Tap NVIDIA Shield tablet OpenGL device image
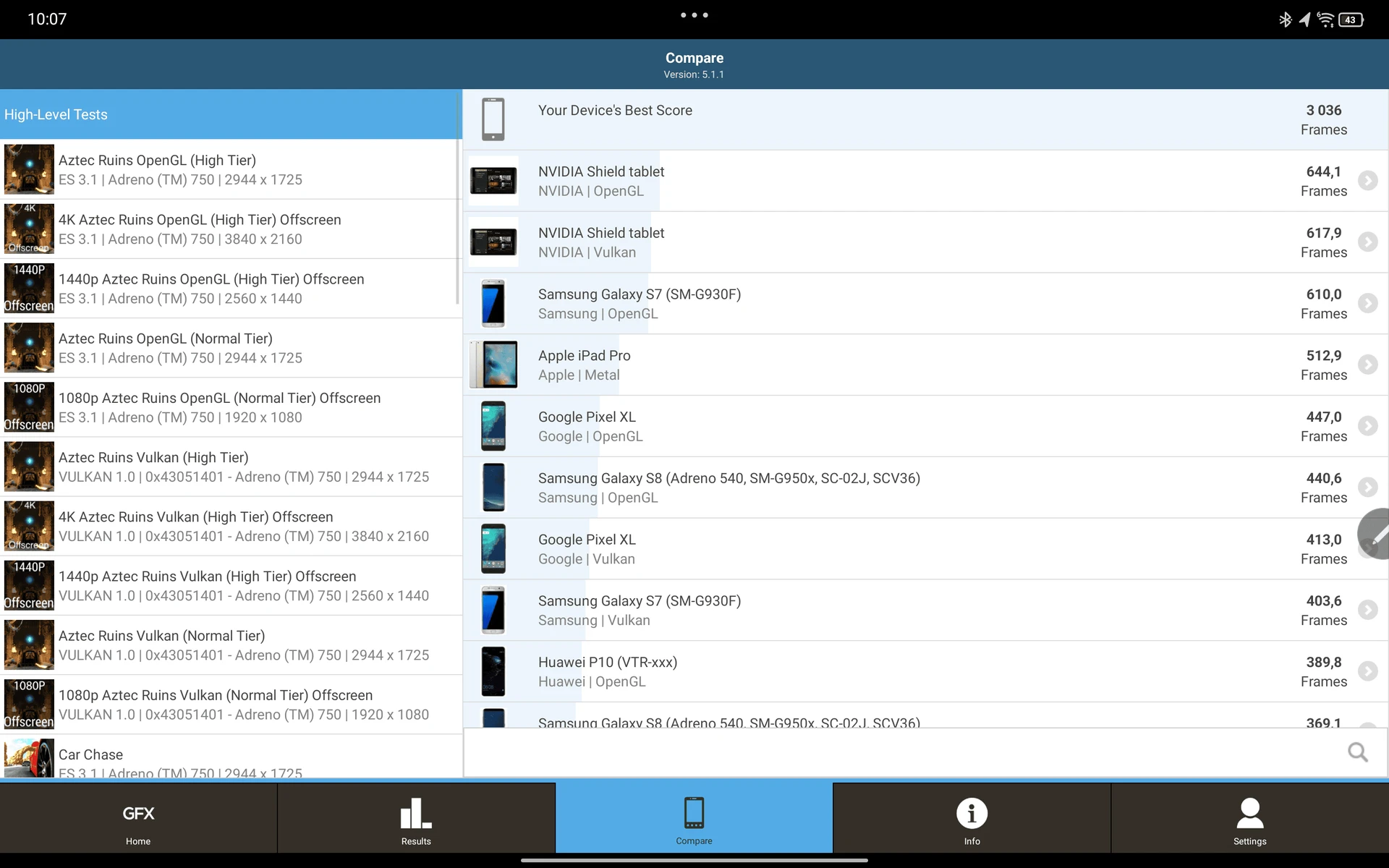Image resolution: width=1389 pixels, height=868 pixels. (x=493, y=181)
